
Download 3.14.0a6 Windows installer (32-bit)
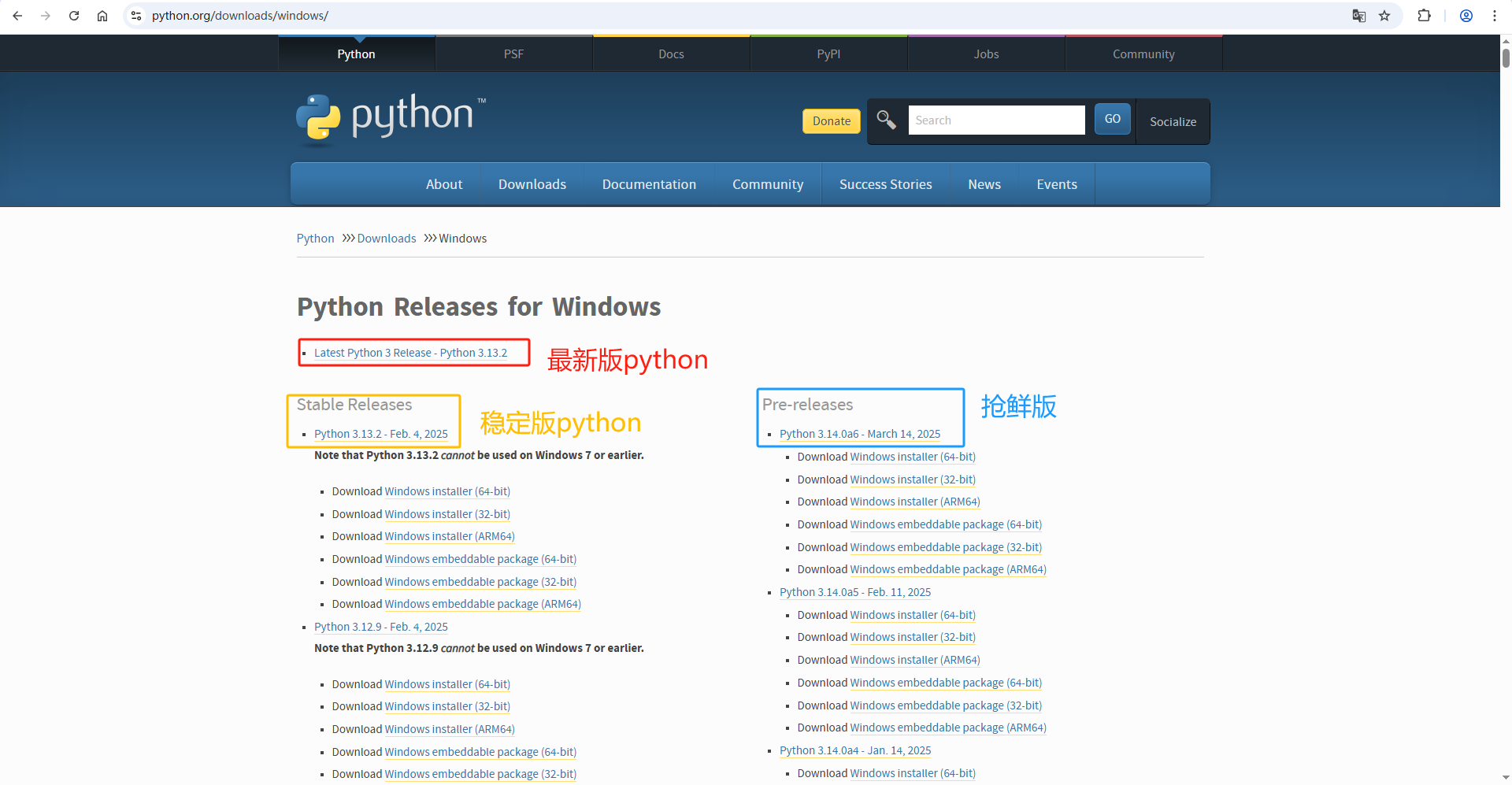tap(913, 480)
